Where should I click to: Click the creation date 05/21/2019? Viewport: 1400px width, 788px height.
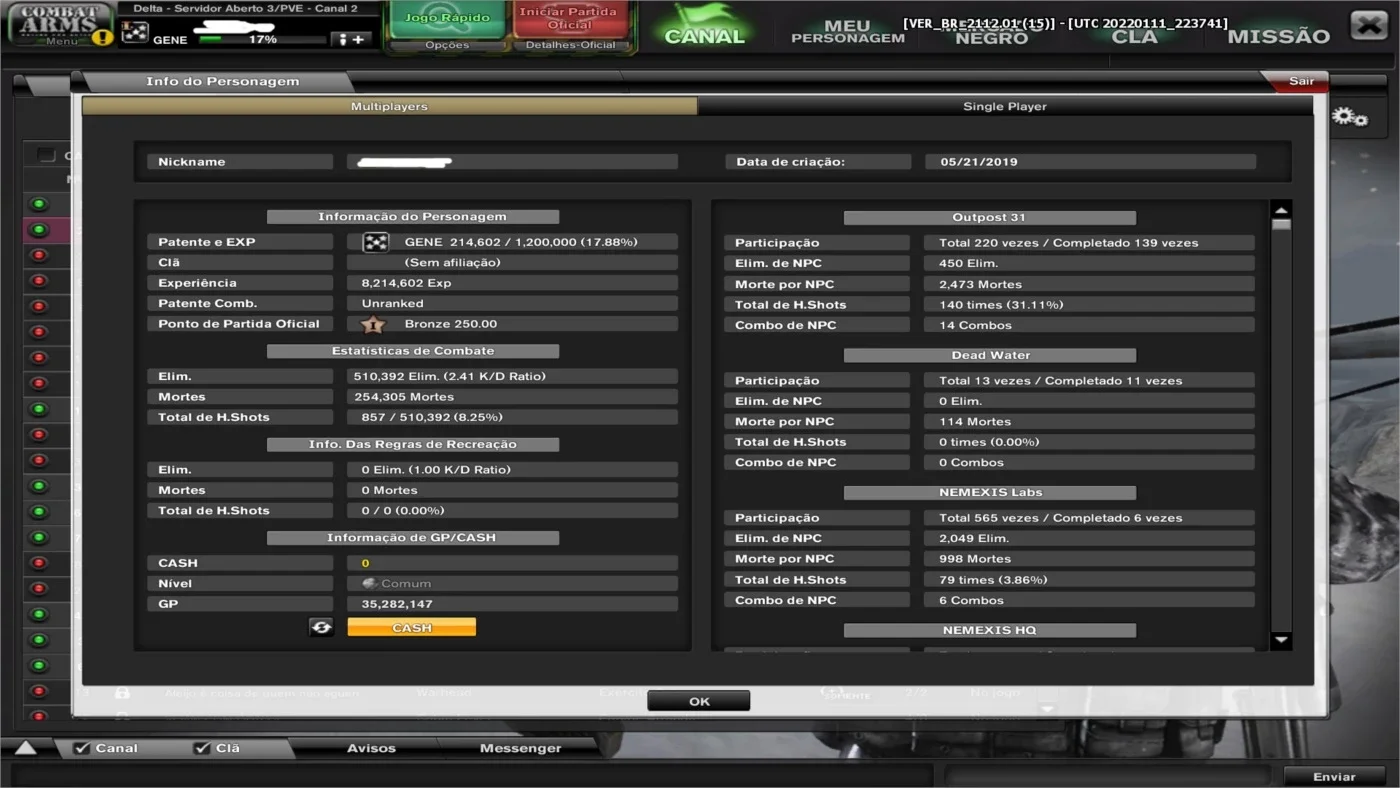tap(1090, 161)
